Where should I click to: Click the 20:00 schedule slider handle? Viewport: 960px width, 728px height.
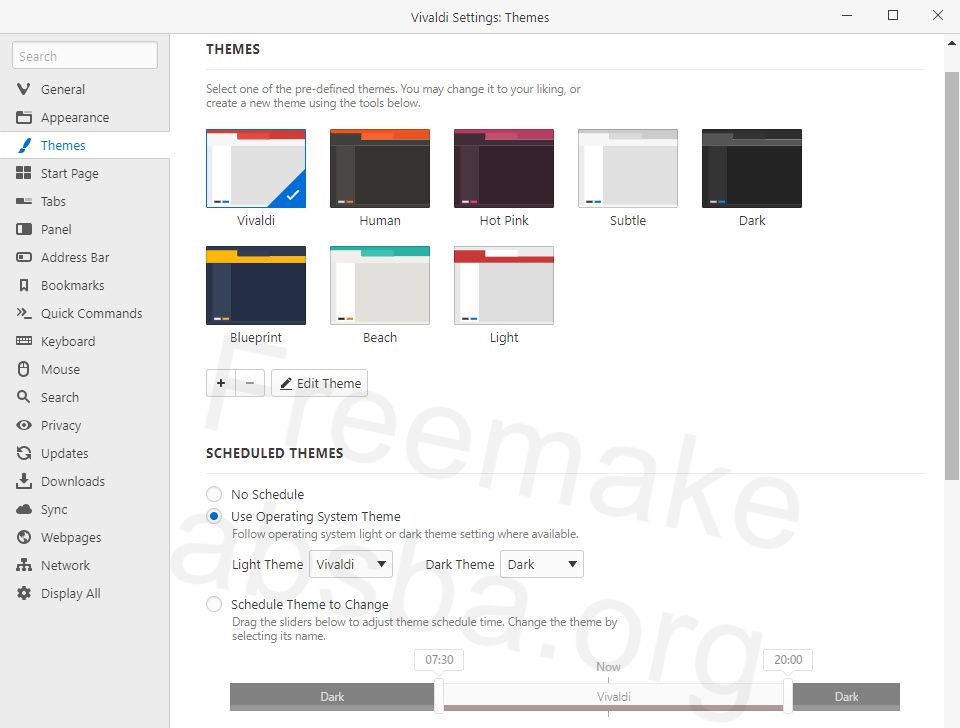pyautogui.click(x=788, y=696)
